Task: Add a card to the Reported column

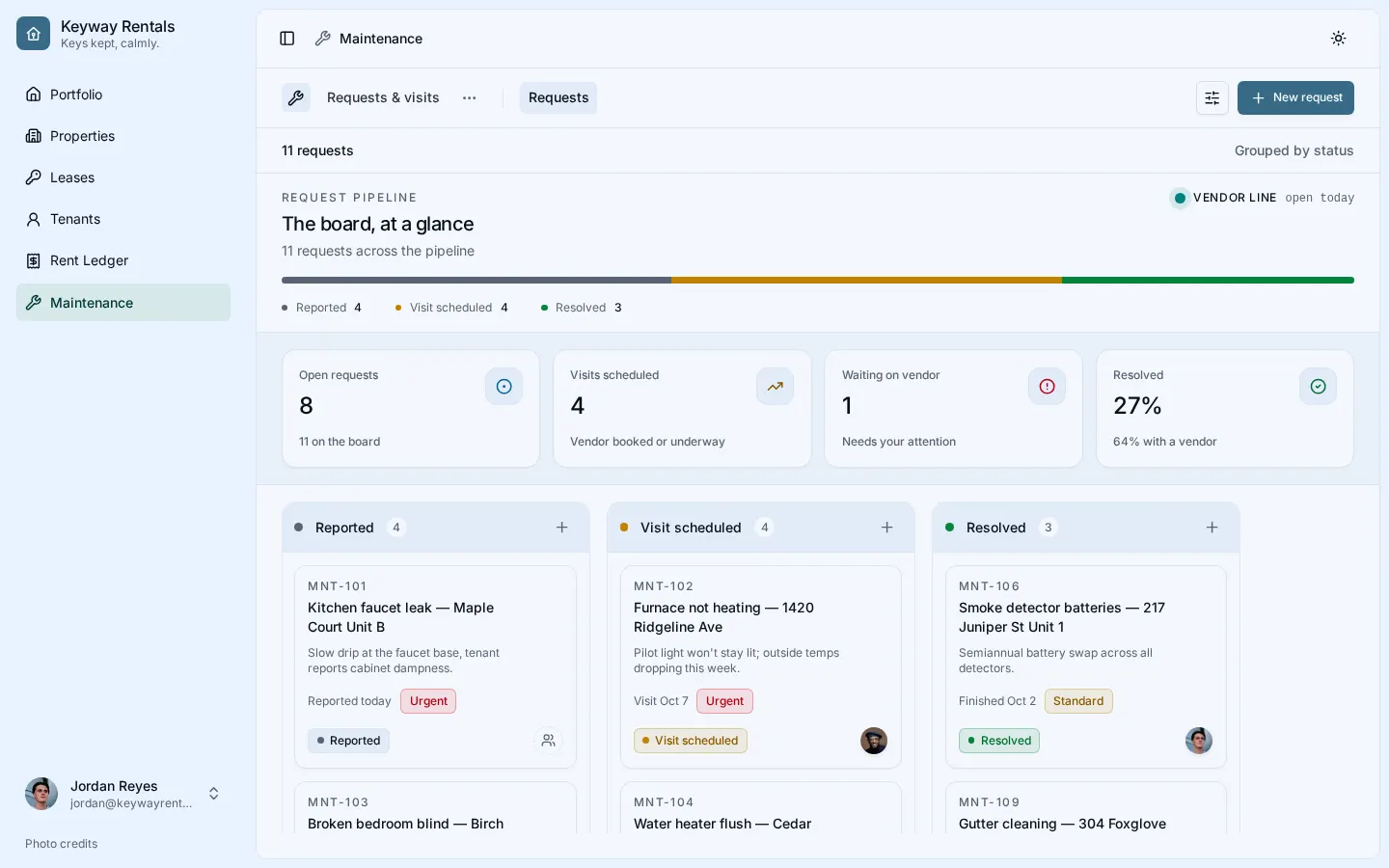Action: 562,528
